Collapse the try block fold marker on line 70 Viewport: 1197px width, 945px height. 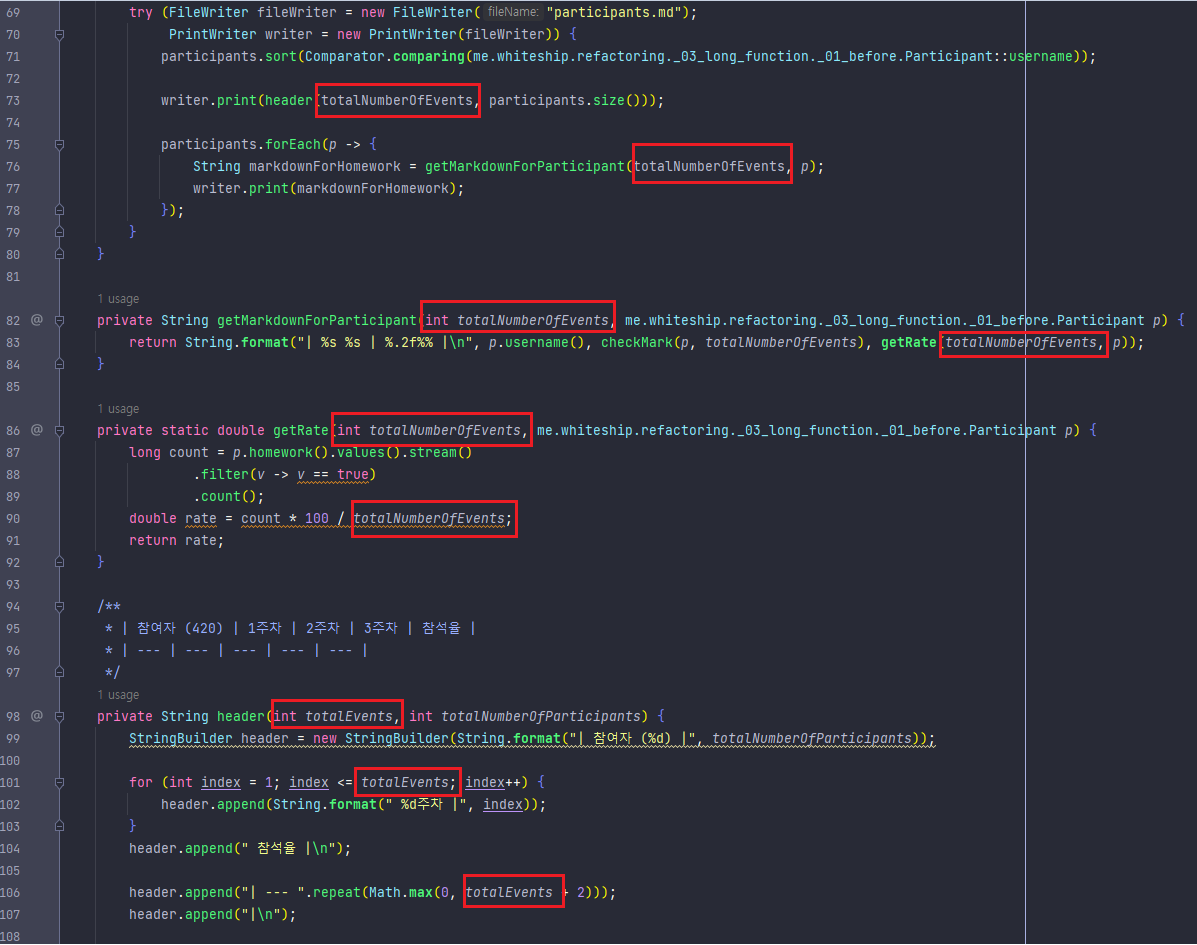coord(60,34)
